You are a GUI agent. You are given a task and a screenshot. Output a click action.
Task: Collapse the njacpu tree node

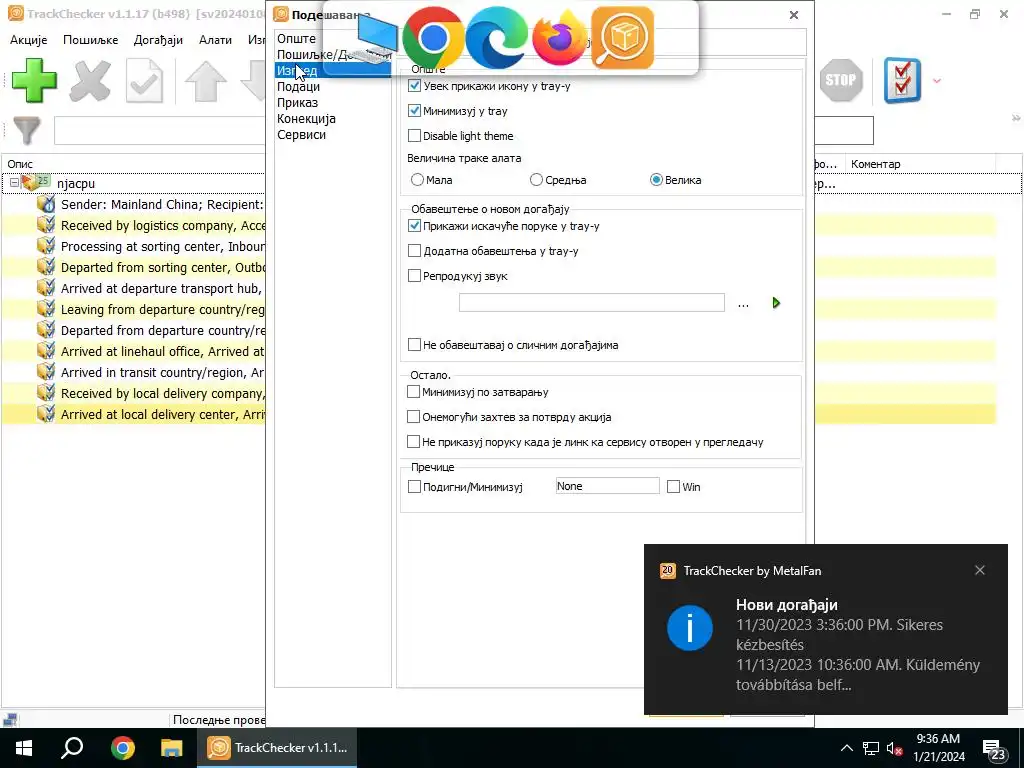14,183
